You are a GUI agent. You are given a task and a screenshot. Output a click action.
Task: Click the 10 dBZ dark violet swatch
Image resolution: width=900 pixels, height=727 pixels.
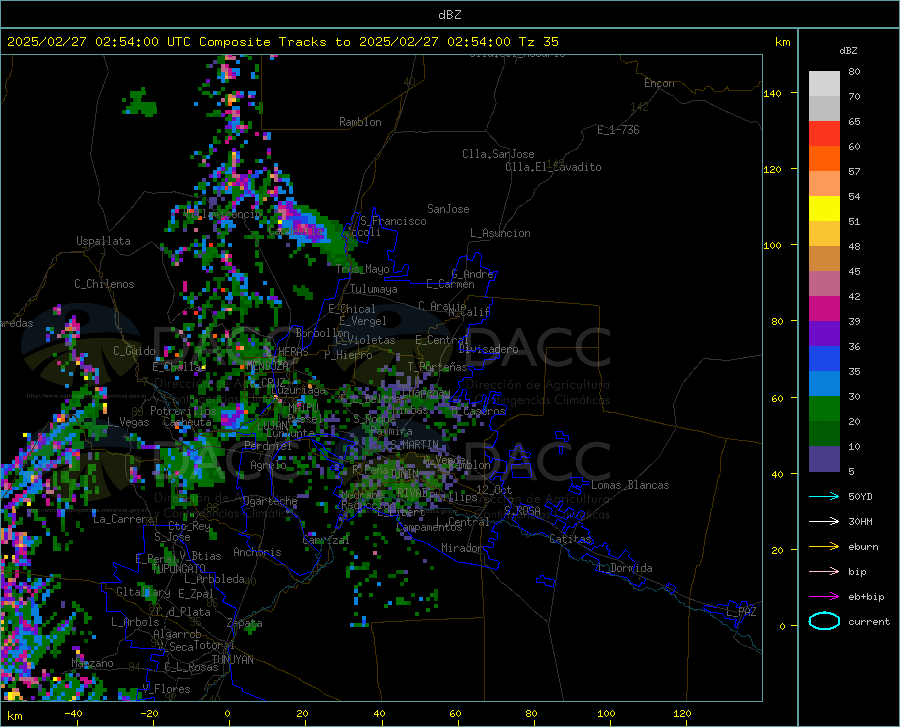click(824, 458)
